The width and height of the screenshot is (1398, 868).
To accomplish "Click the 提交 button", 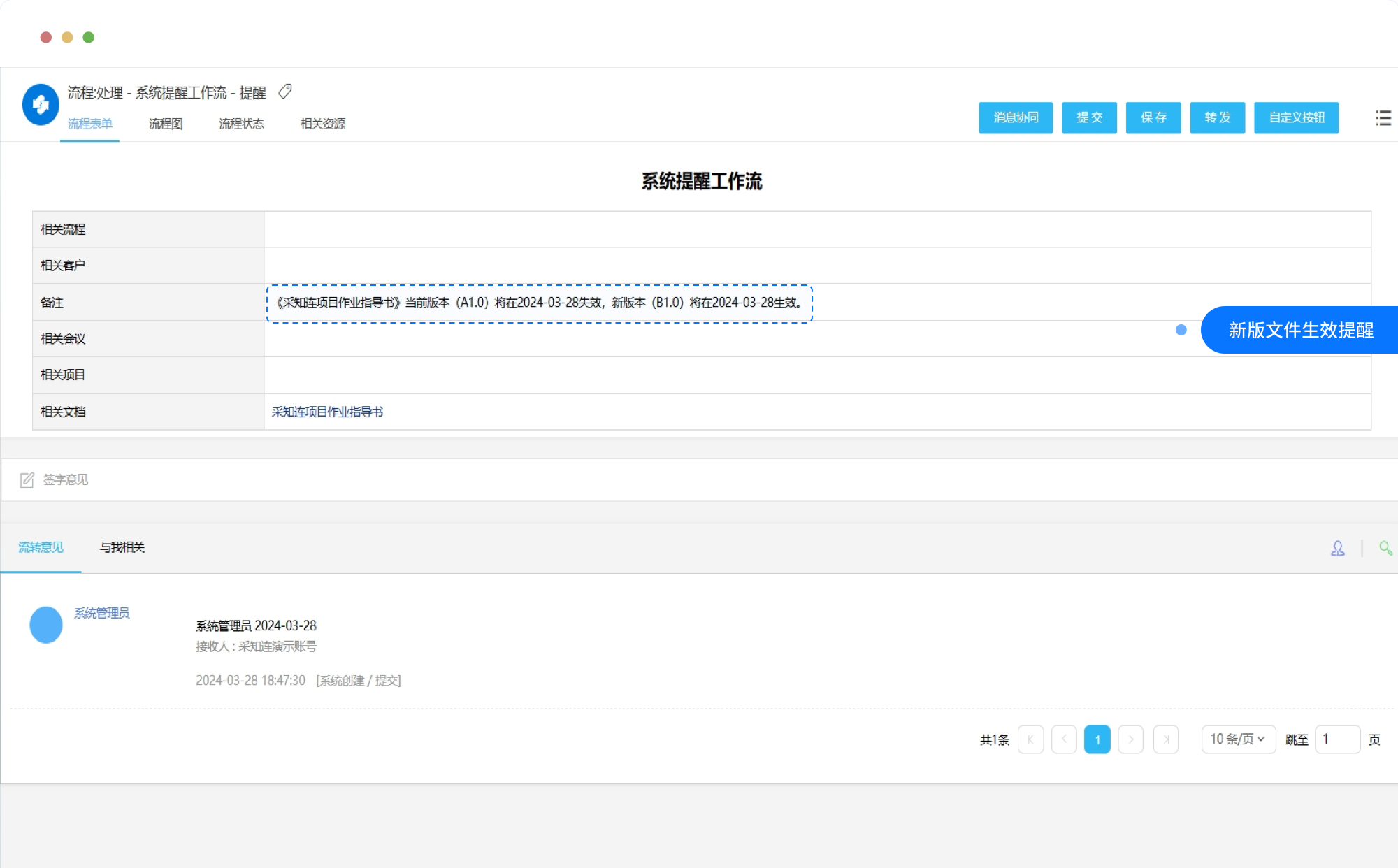I will click(1089, 117).
